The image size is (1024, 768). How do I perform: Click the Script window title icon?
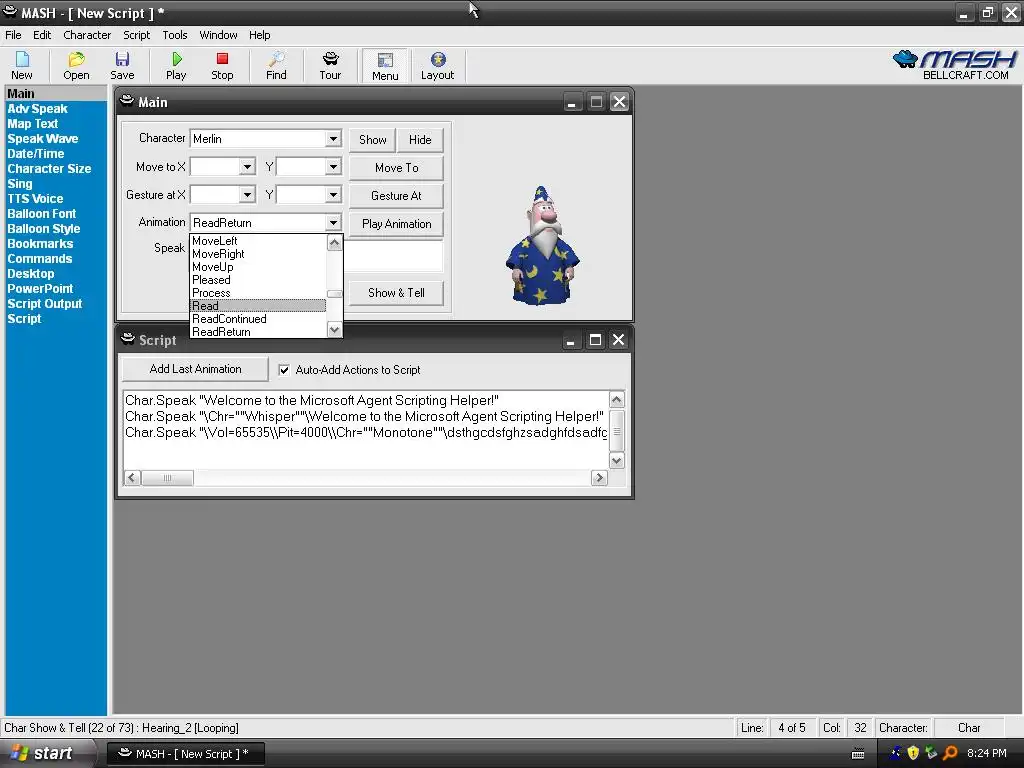pyautogui.click(x=128, y=339)
